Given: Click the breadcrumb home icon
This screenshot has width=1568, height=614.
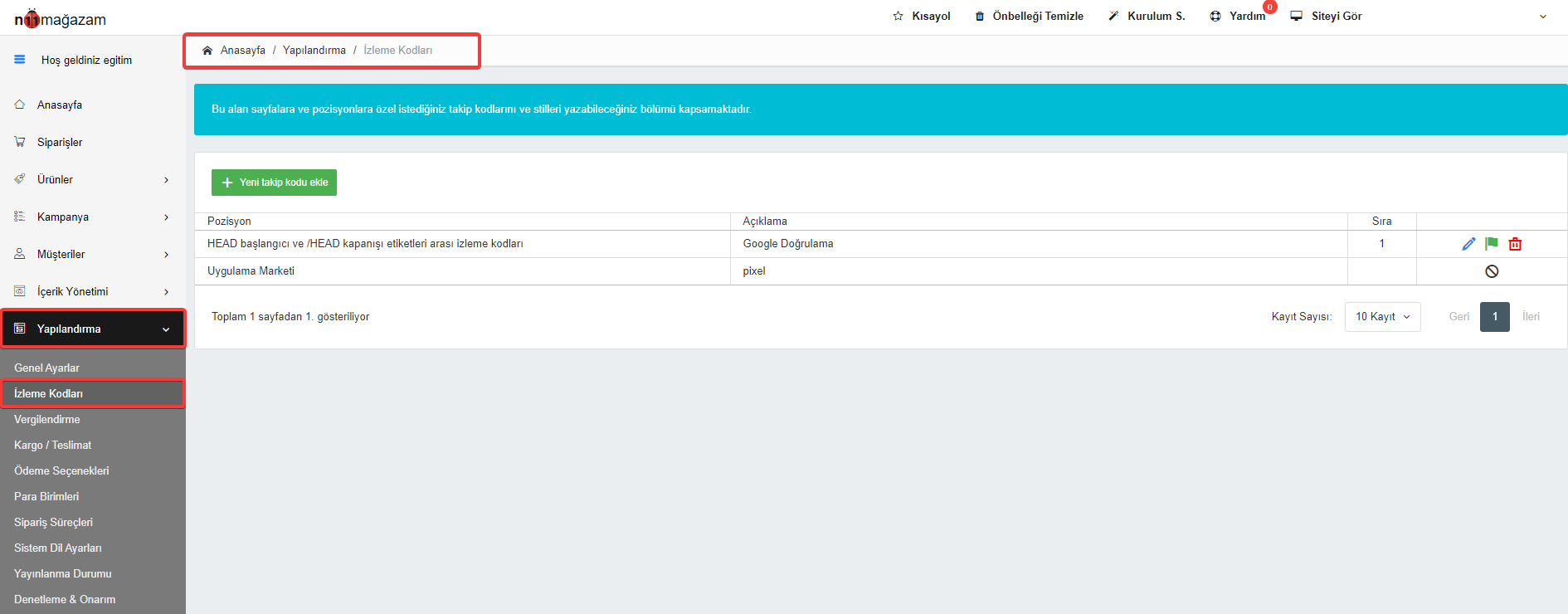Looking at the screenshot, I should [207, 51].
